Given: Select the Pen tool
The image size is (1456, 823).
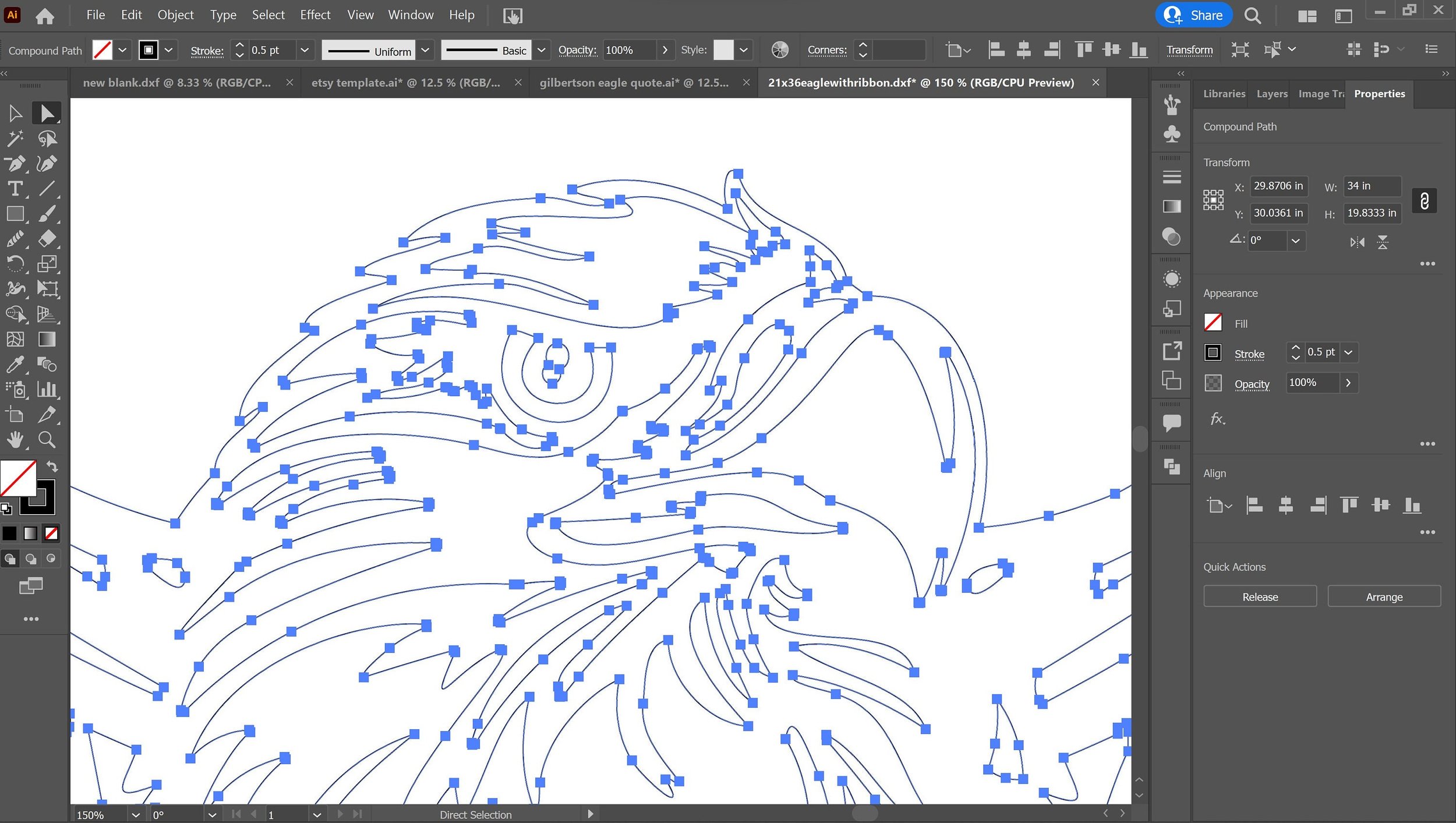Looking at the screenshot, I should tap(16, 164).
